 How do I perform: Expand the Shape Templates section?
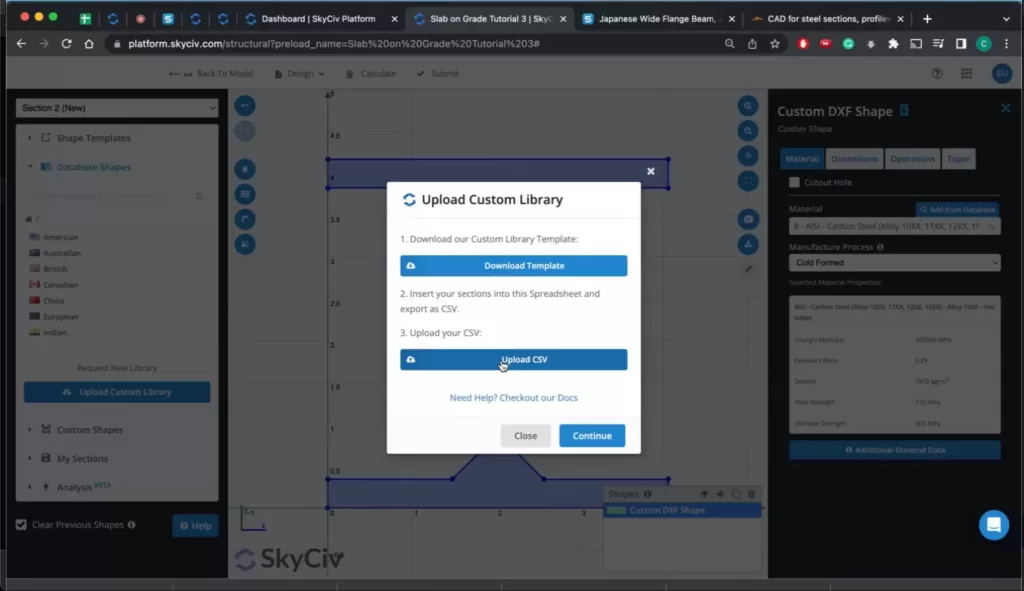point(93,138)
